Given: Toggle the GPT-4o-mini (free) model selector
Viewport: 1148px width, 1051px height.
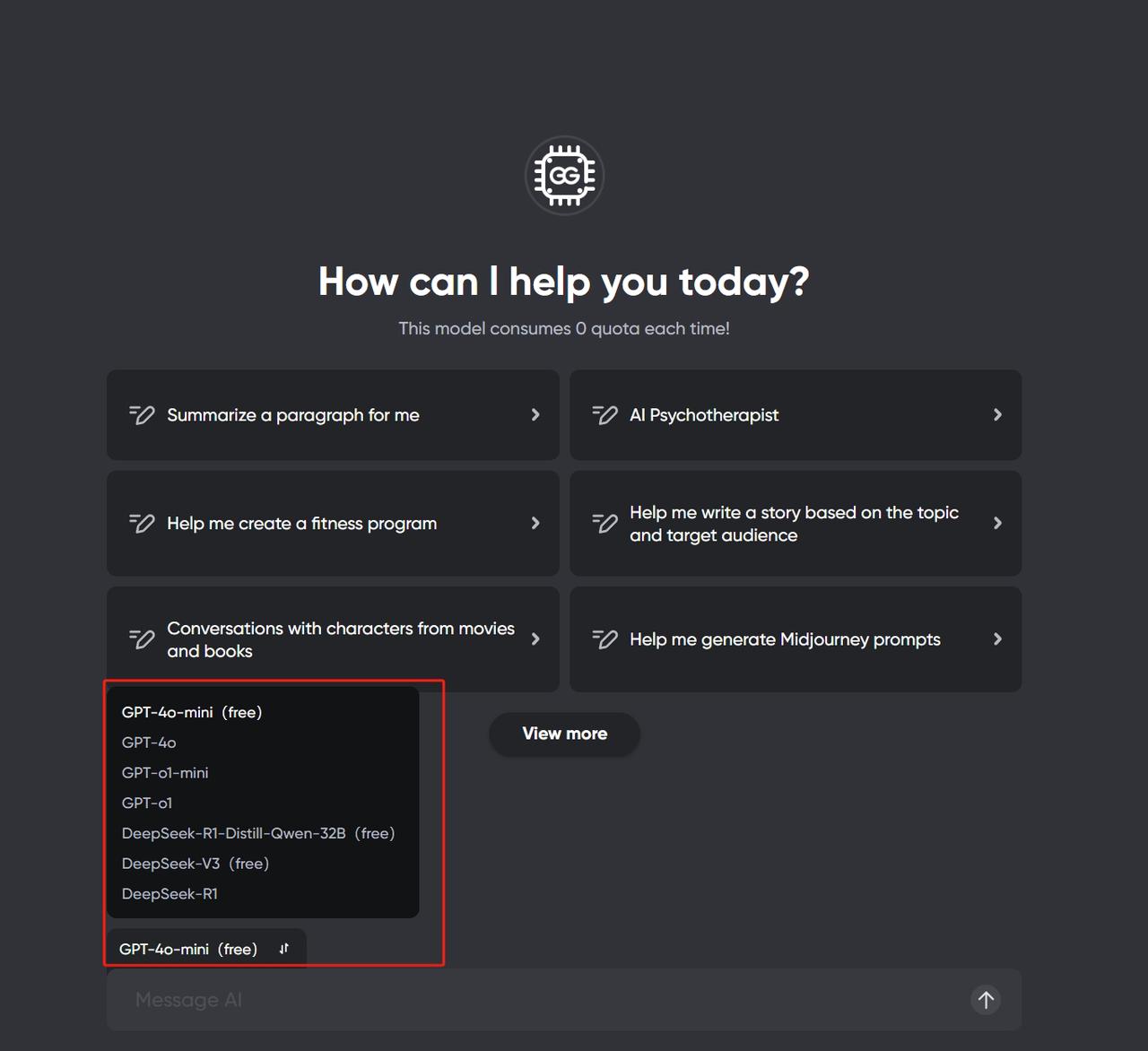Looking at the screenshot, I should coord(206,949).
